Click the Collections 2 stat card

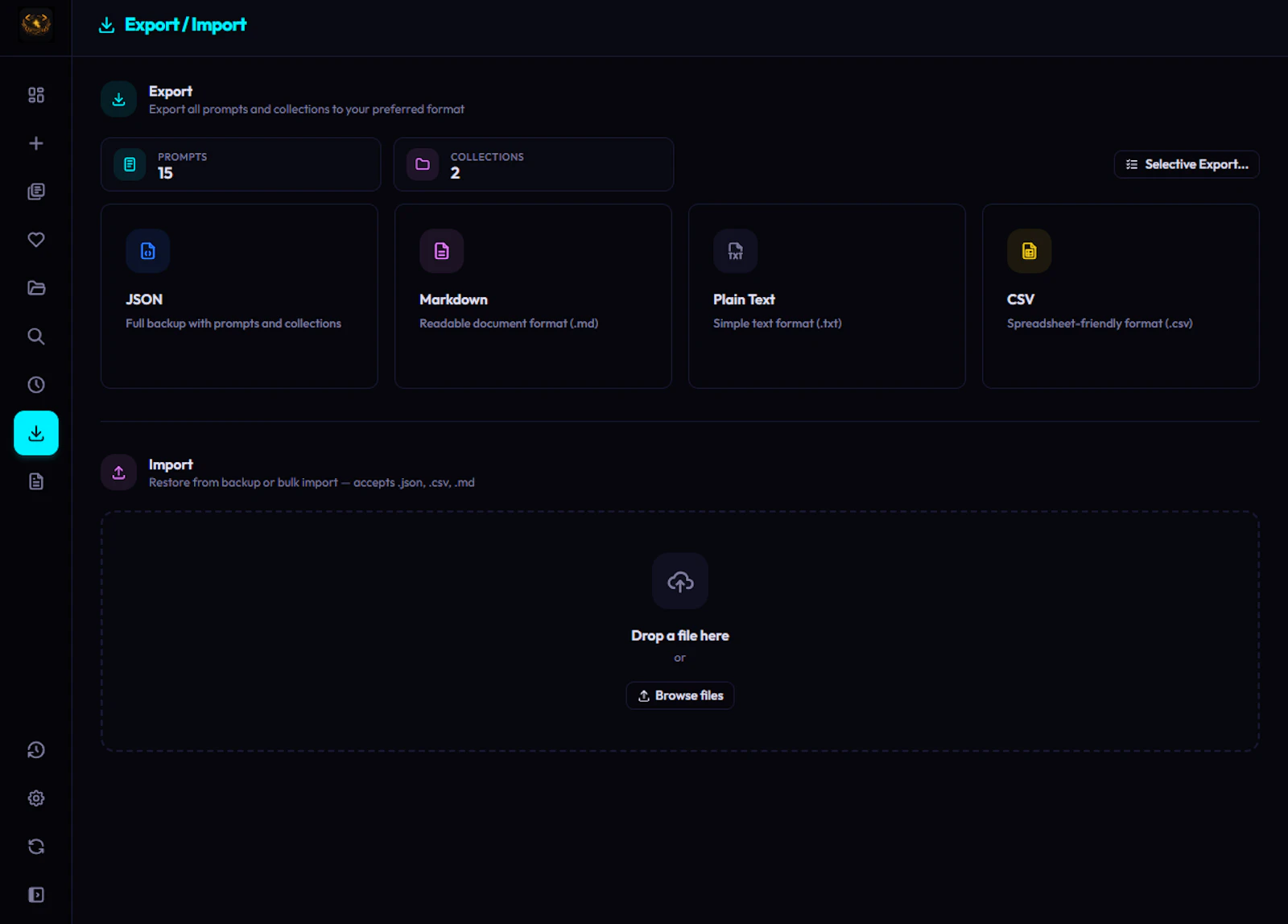click(534, 164)
